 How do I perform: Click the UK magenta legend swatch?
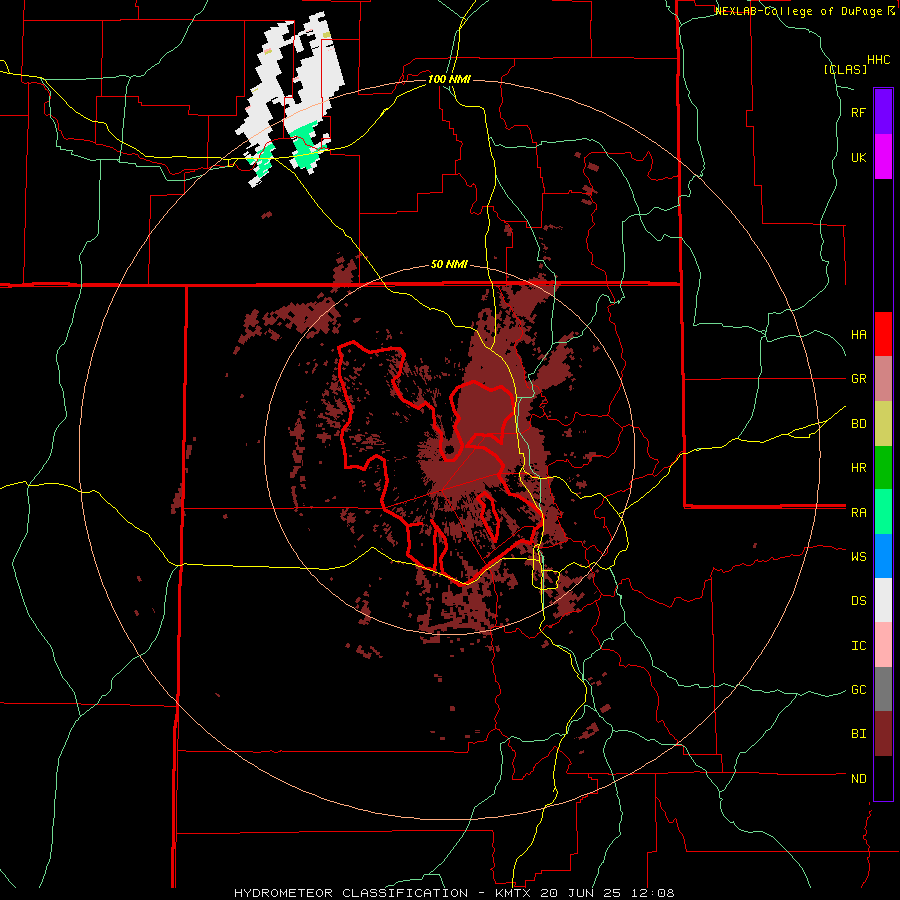[x=883, y=157]
